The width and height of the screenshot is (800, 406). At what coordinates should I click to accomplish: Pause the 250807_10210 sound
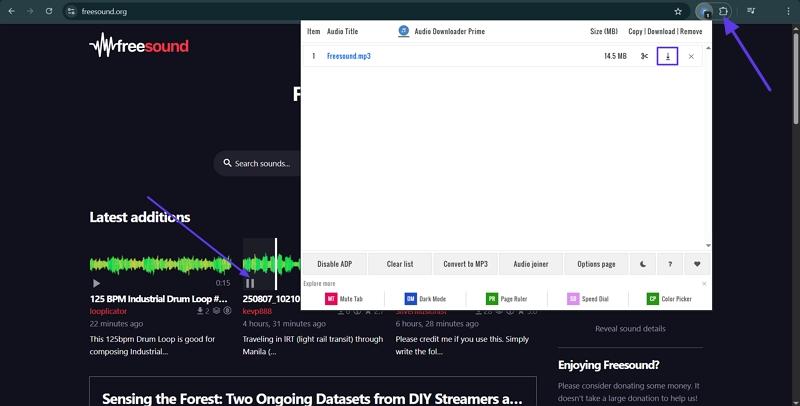tap(250, 283)
